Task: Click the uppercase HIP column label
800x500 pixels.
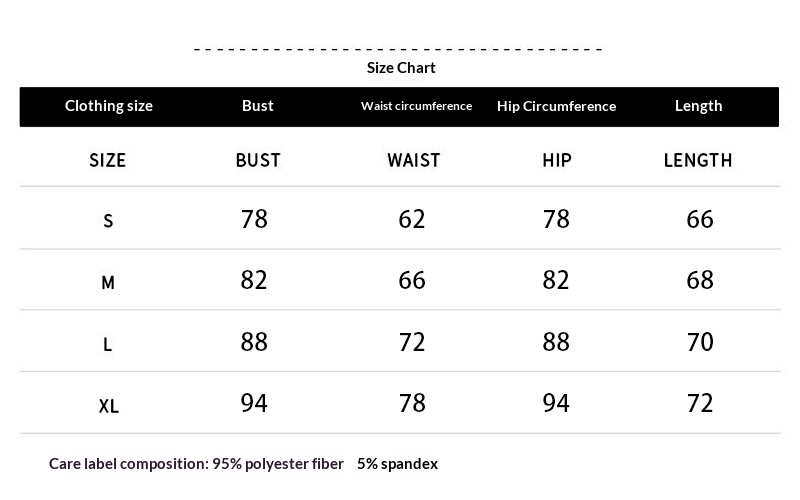Action: click(556, 160)
